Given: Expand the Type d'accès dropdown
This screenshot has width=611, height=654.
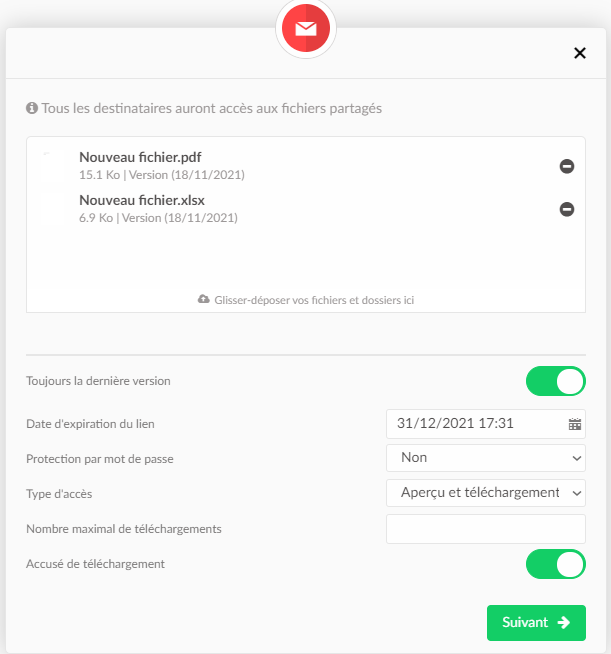Looking at the screenshot, I should [x=485, y=493].
